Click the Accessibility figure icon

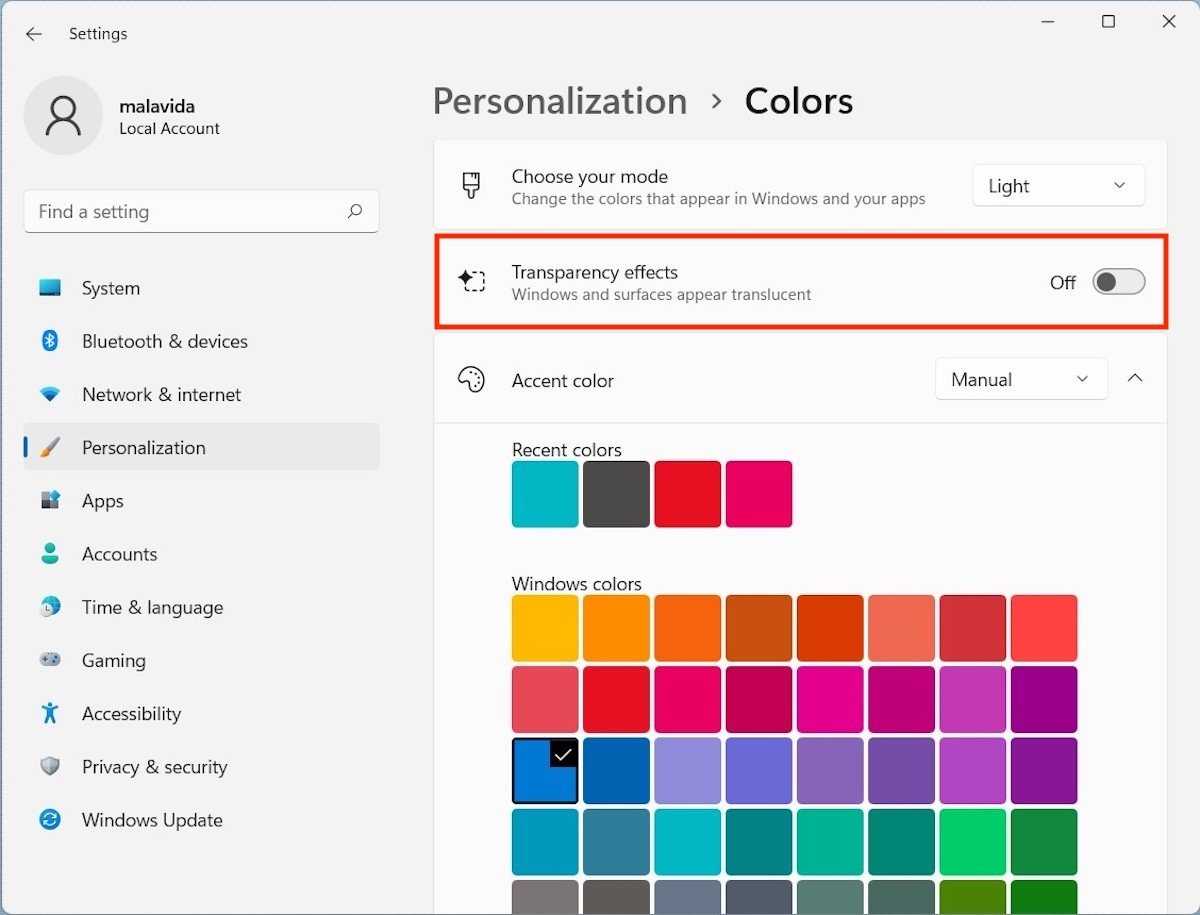pos(50,713)
